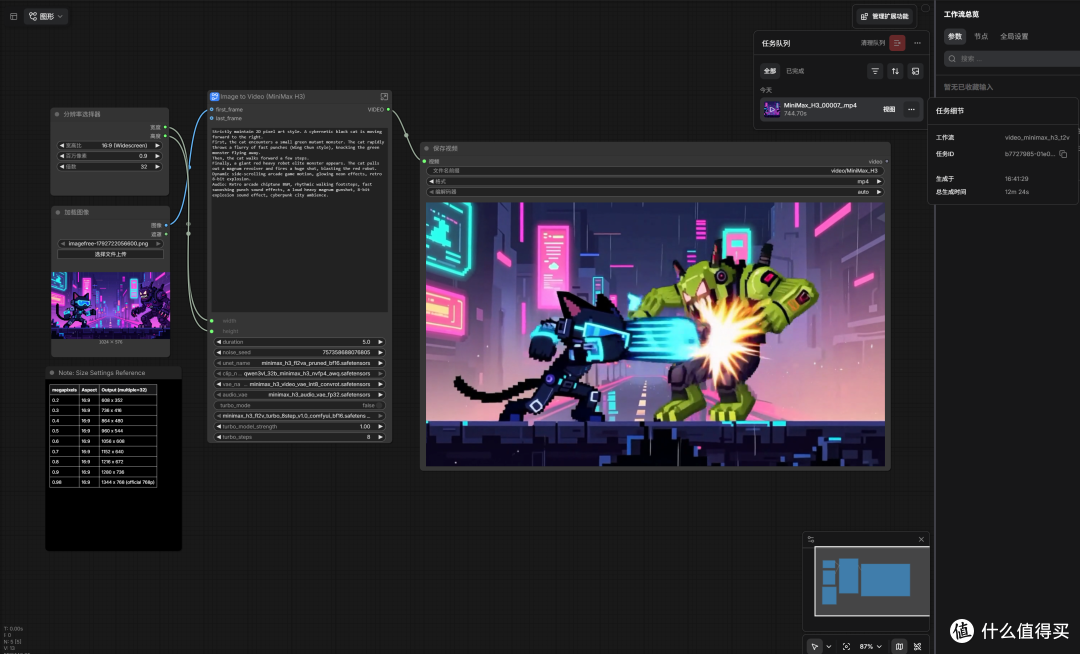This screenshot has height=654, width=1080.
Task: Adjust the duration value field
Action: (x=300, y=341)
